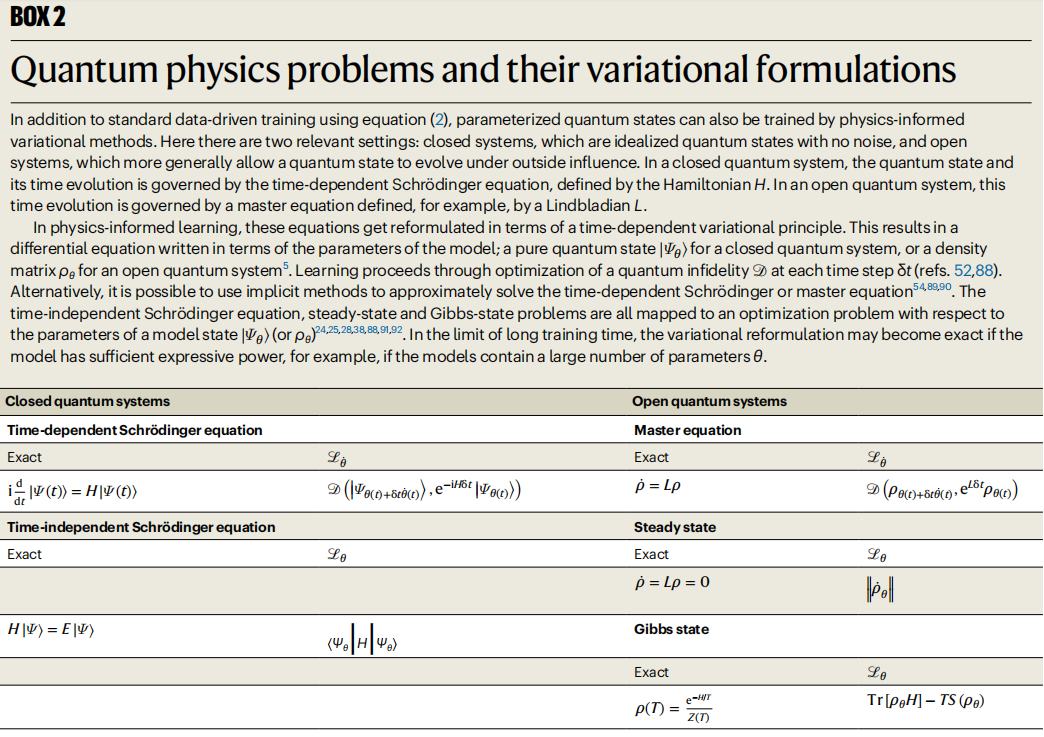Click the equation H|Ψ⟩ = E|Ψ⟩
The image size is (1044, 737).
pyautogui.click(x=51, y=629)
